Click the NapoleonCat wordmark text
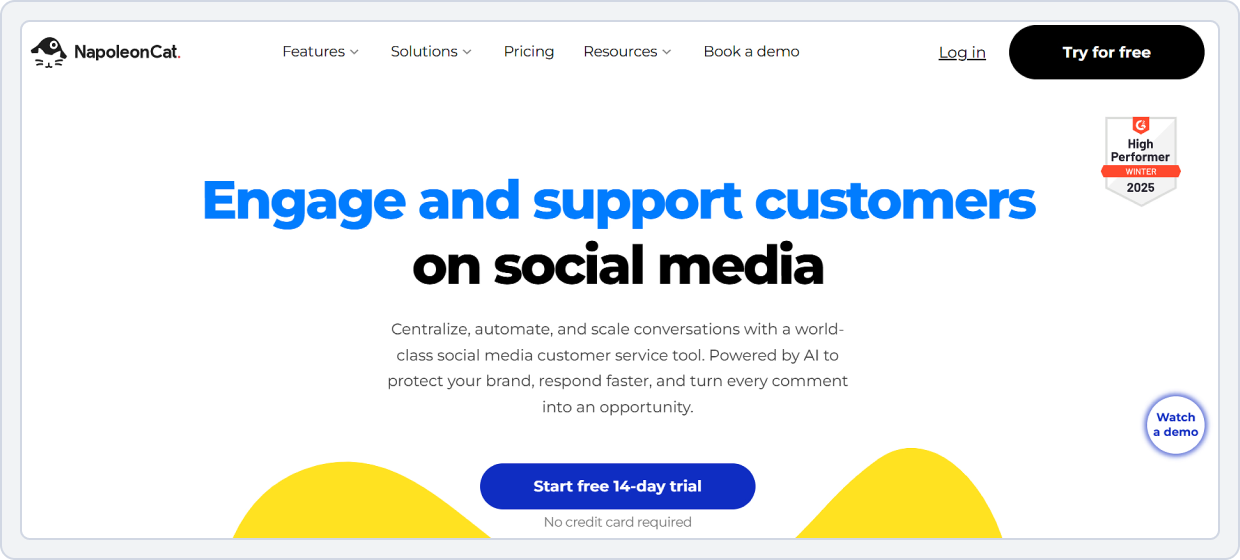The height and width of the screenshot is (560, 1240). click(x=127, y=52)
